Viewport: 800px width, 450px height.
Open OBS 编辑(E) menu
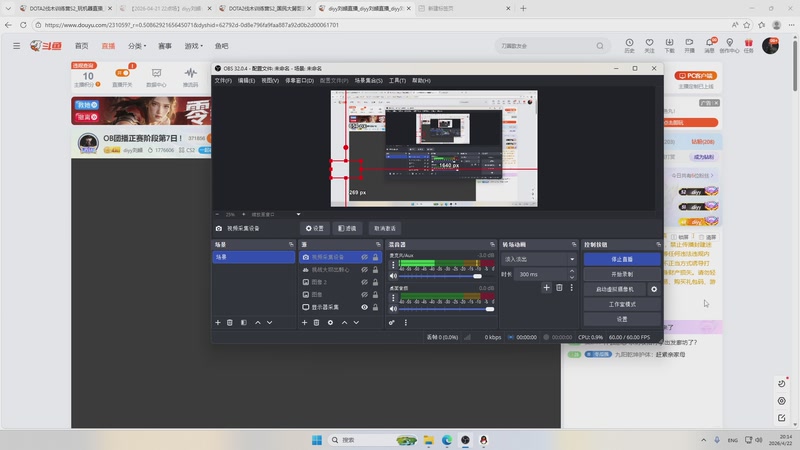246,81
